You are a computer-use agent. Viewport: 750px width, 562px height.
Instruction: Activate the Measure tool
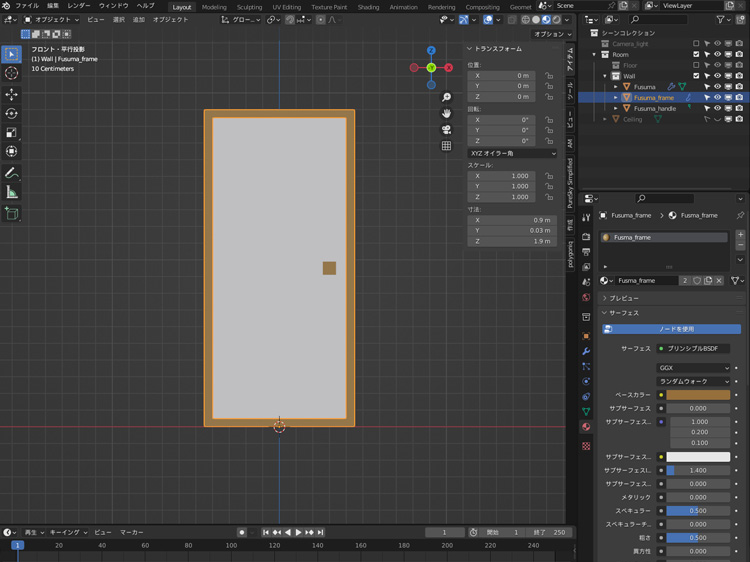point(12,192)
